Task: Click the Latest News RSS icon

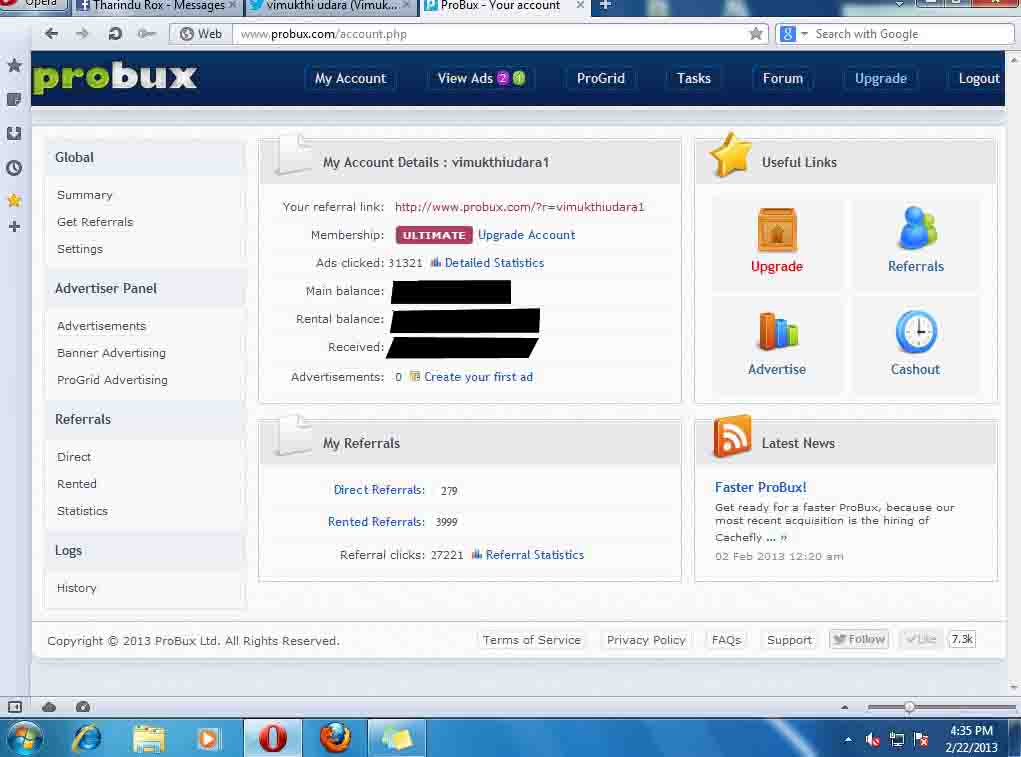Action: click(x=732, y=435)
